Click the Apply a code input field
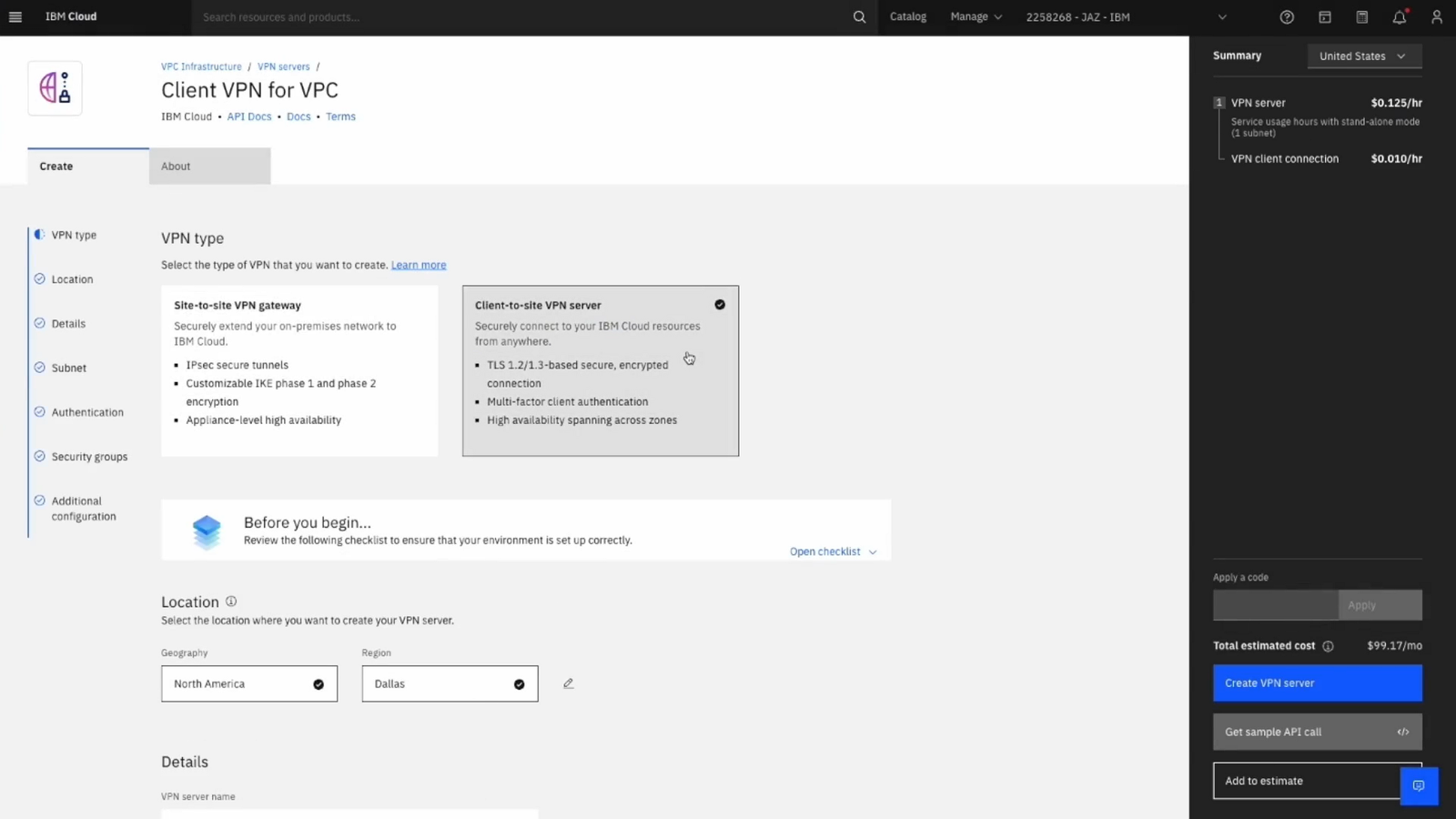This screenshot has height=819, width=1456. [x=1275, y=605]
